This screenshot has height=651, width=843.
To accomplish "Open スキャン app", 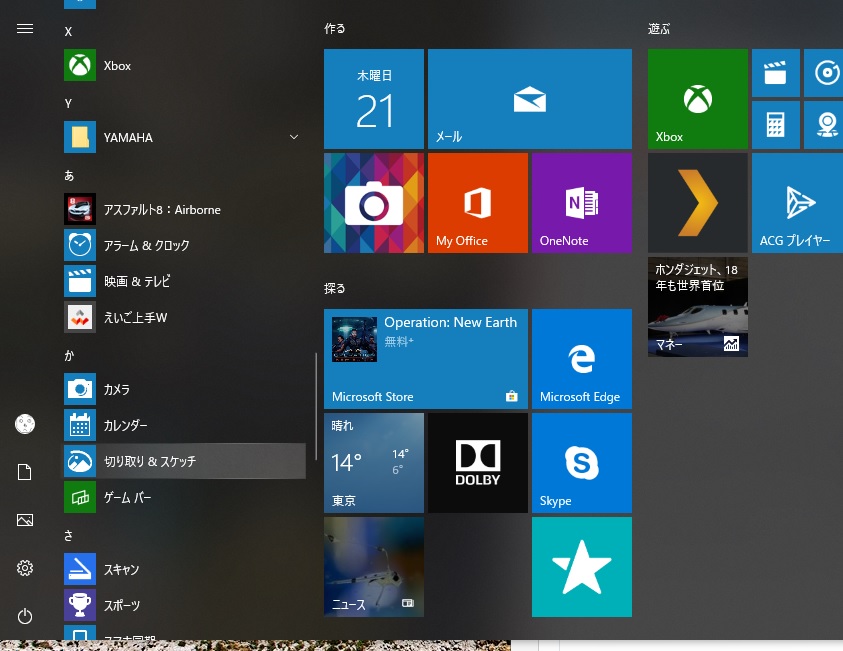I will (184, 569).
